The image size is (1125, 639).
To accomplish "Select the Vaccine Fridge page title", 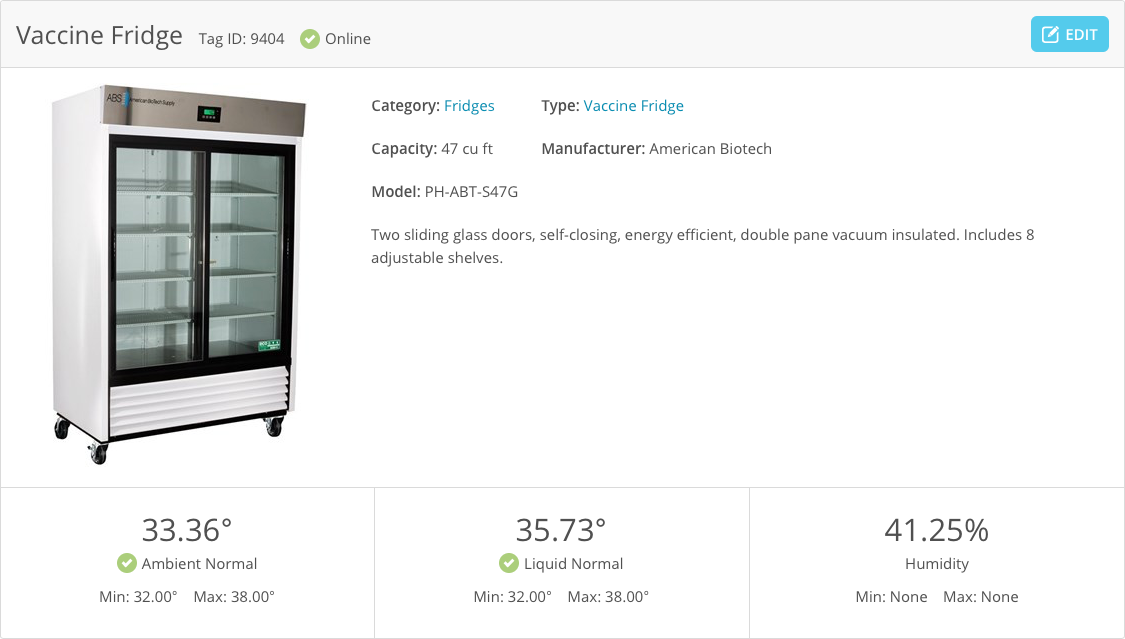I will click(99, 35).
